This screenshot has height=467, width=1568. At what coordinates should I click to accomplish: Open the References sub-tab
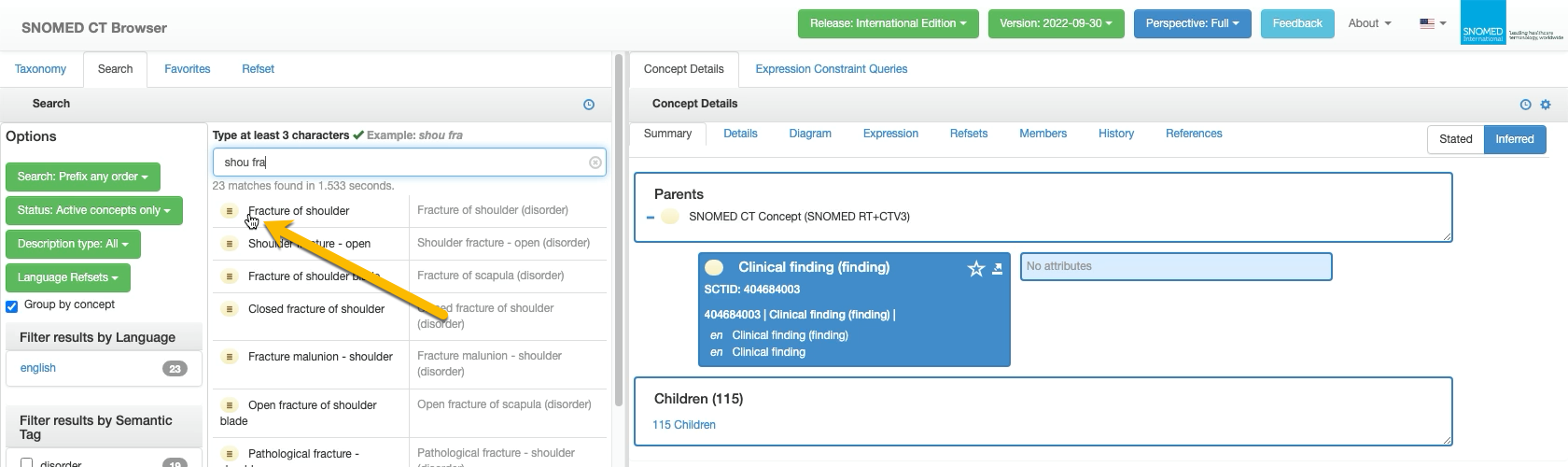click(1194, 134)
